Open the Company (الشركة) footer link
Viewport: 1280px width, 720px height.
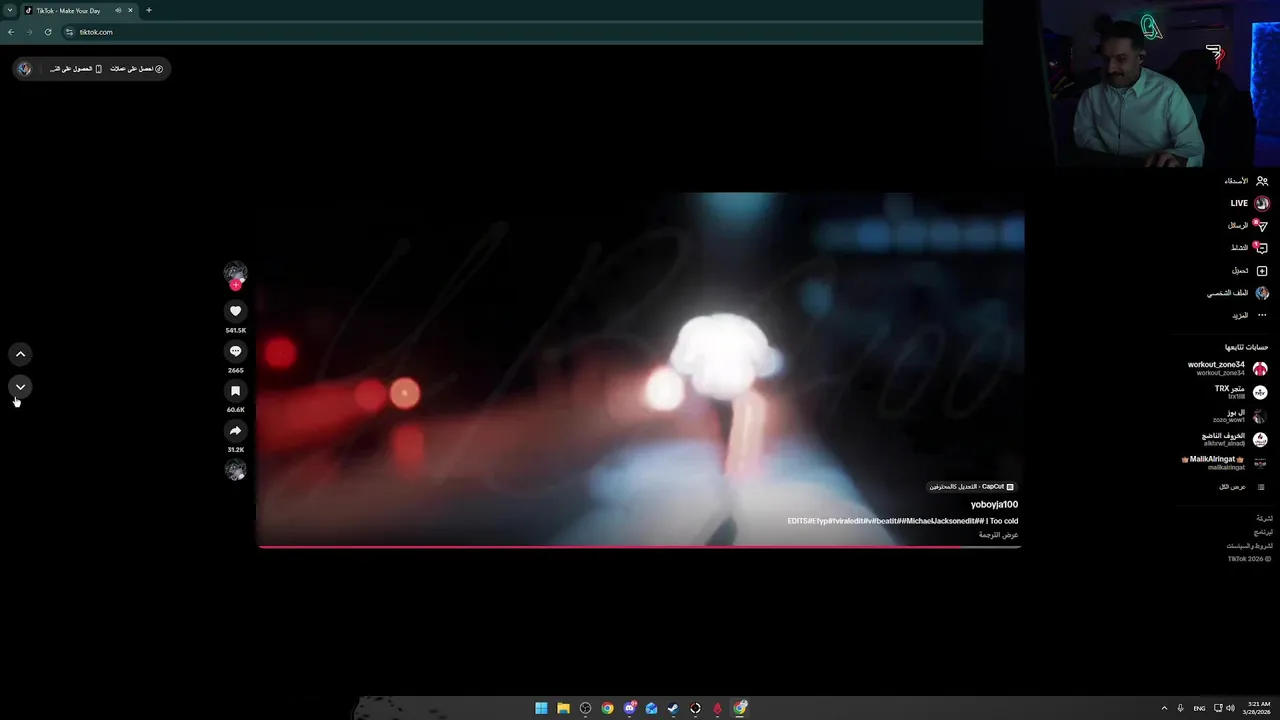[1264, 519]
